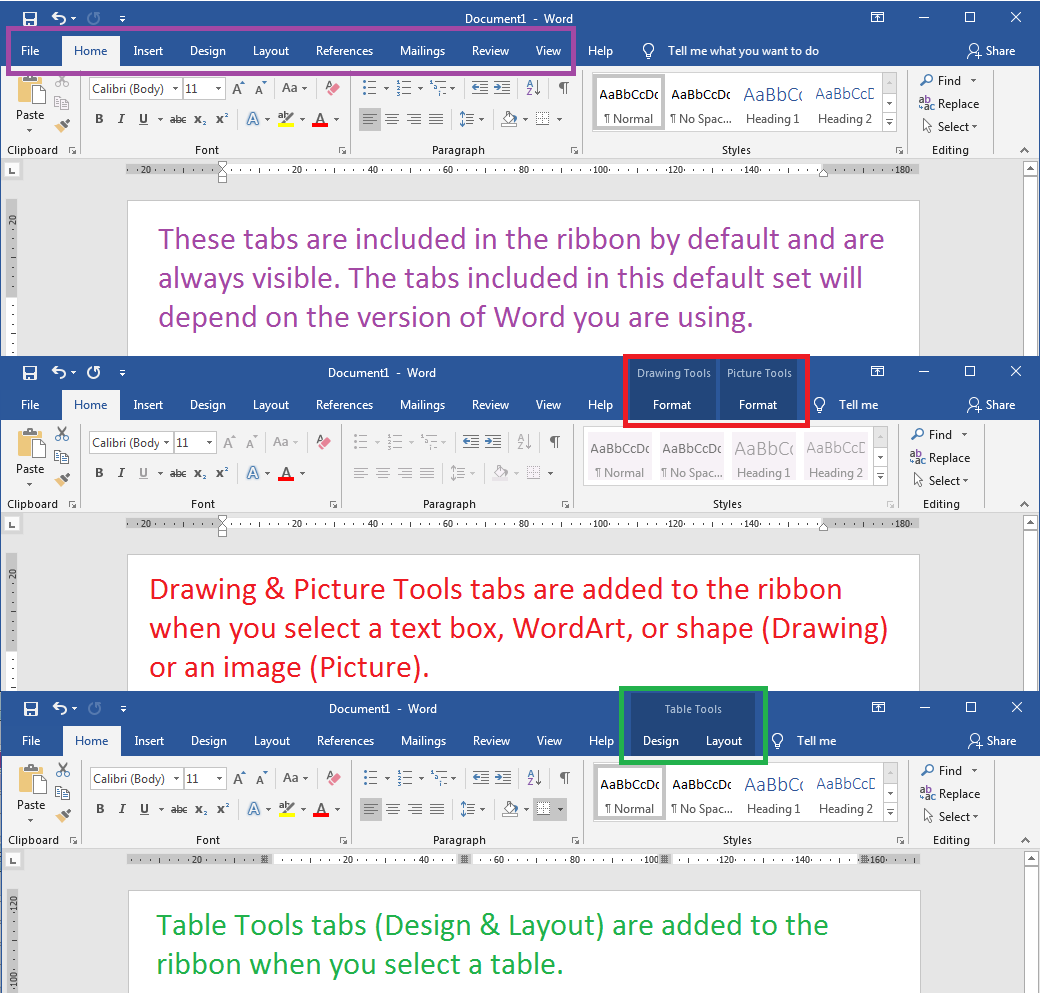Click Share button in top window

click(x=992, y=51)
